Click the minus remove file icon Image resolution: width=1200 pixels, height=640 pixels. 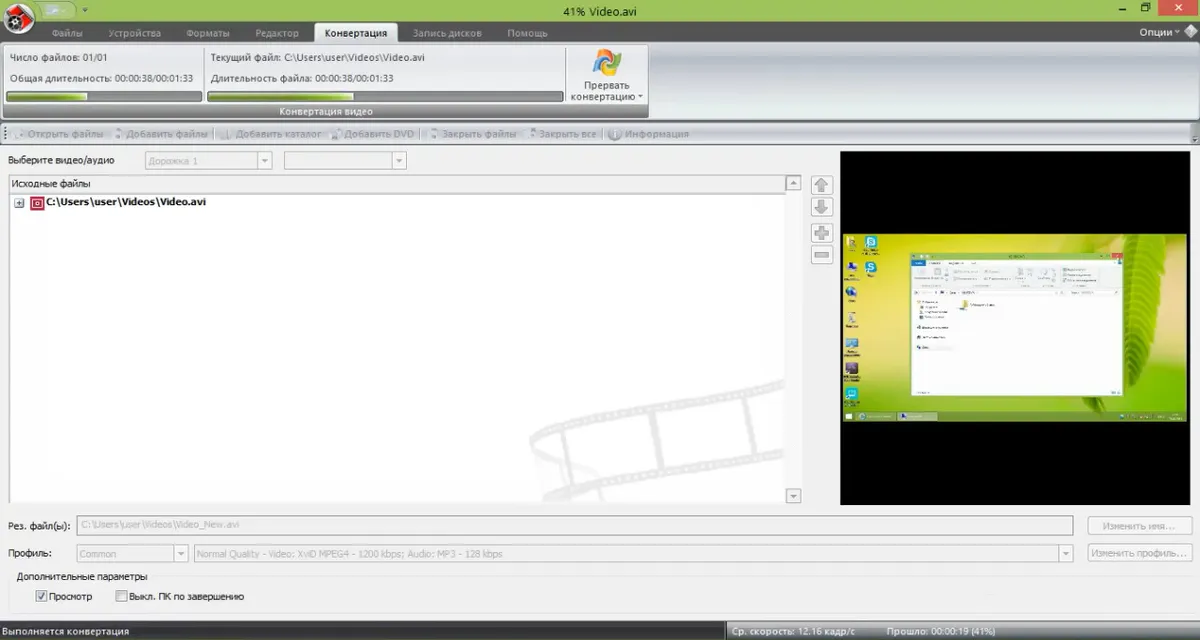[x=821, y=255]
